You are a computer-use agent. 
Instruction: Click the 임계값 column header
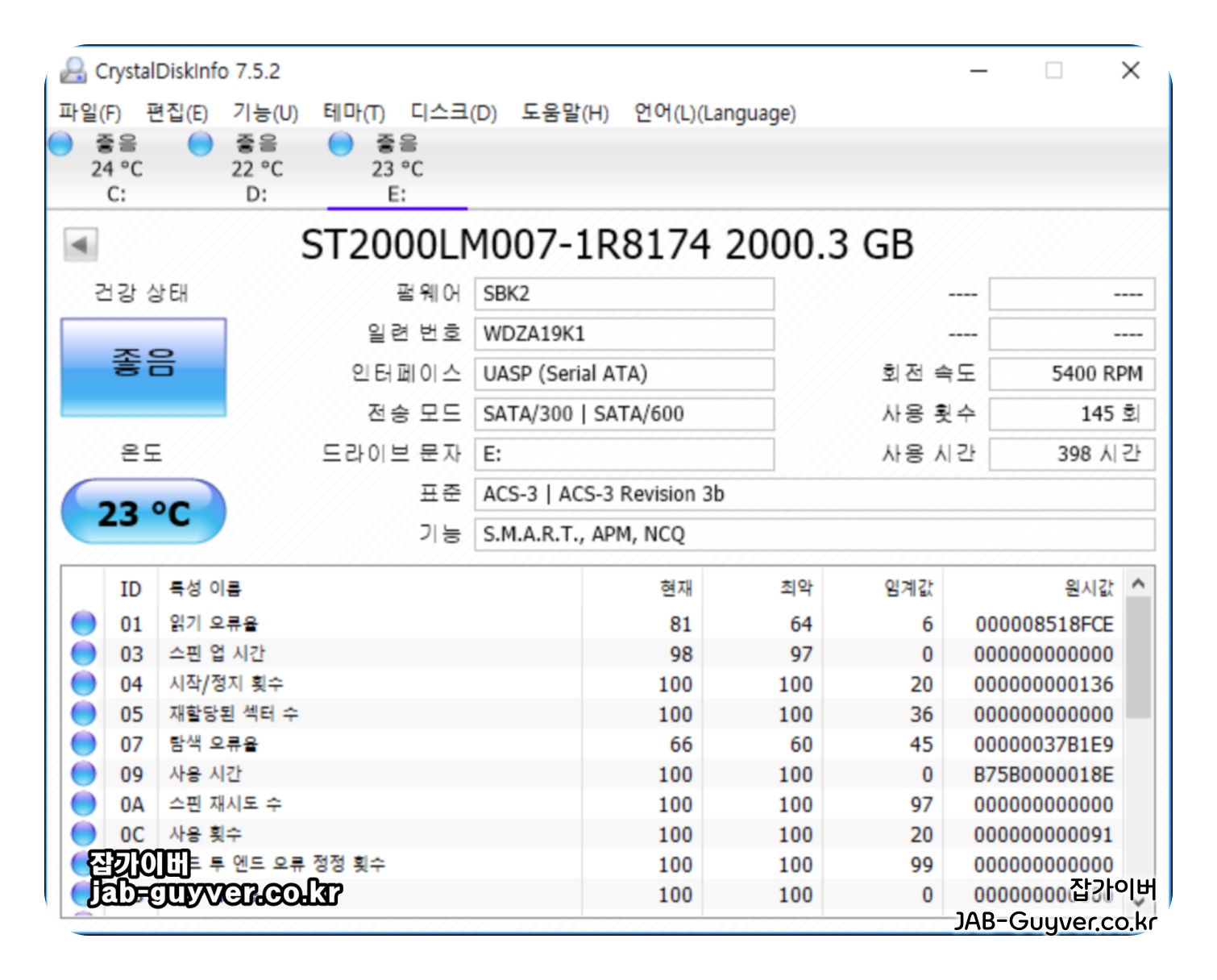tap(883, 589)
